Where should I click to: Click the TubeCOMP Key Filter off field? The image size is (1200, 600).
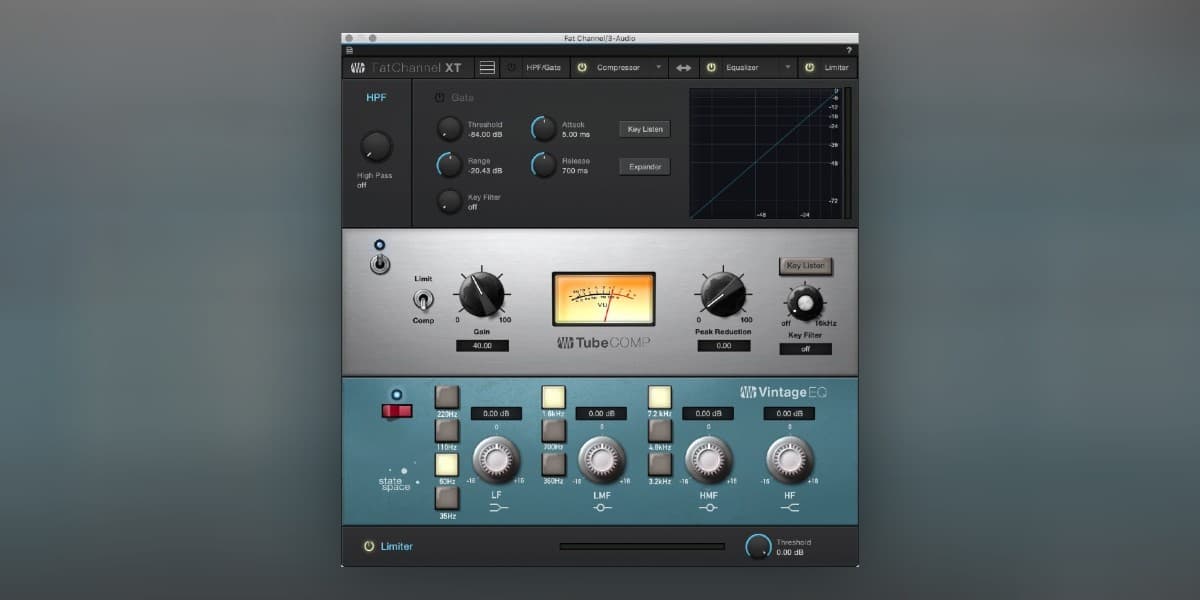coord(805,349)
